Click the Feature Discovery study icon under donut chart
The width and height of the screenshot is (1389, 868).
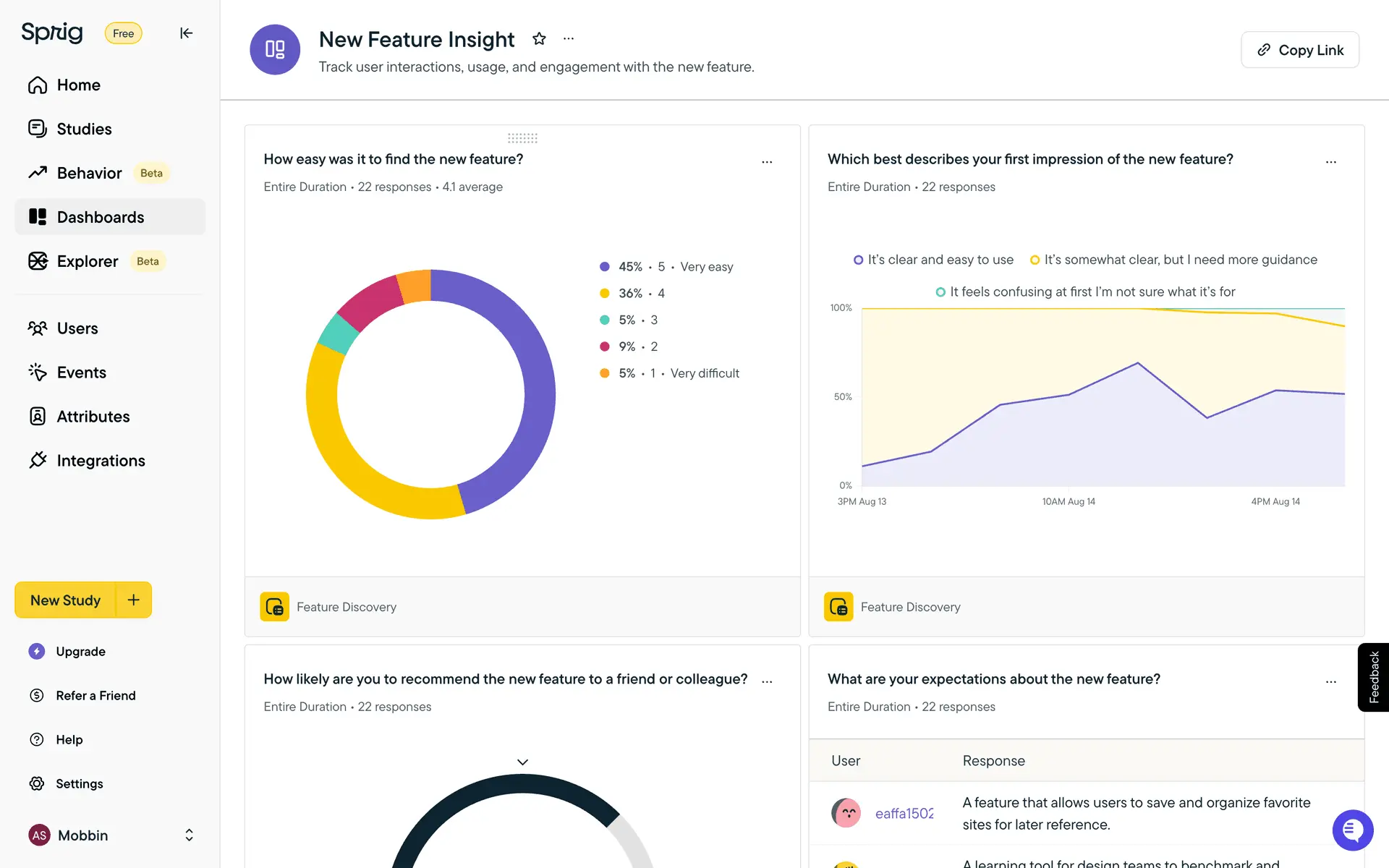(x=275, y=607)
